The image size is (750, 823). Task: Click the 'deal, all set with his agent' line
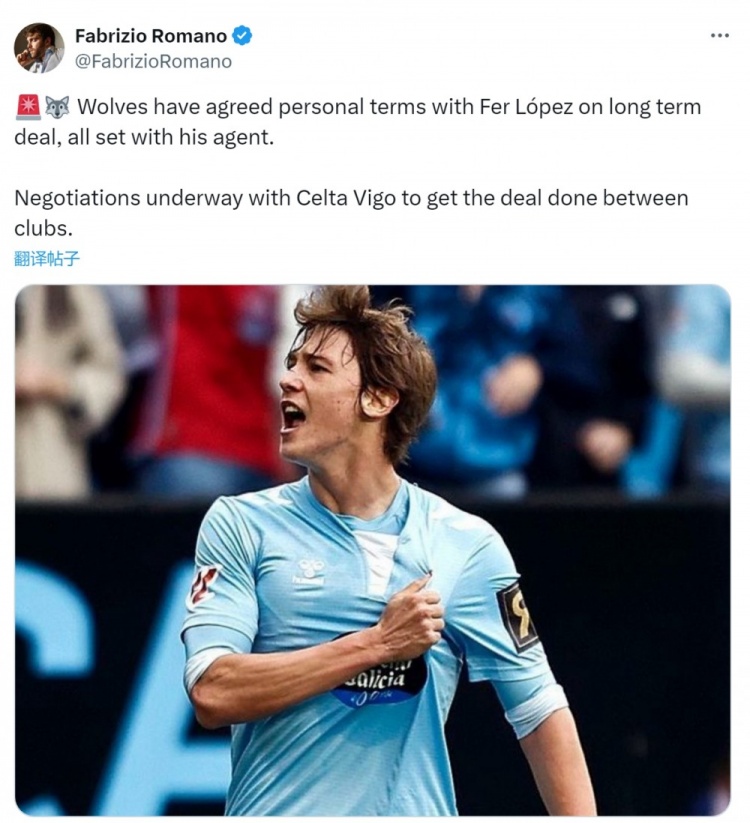[144, 138]
